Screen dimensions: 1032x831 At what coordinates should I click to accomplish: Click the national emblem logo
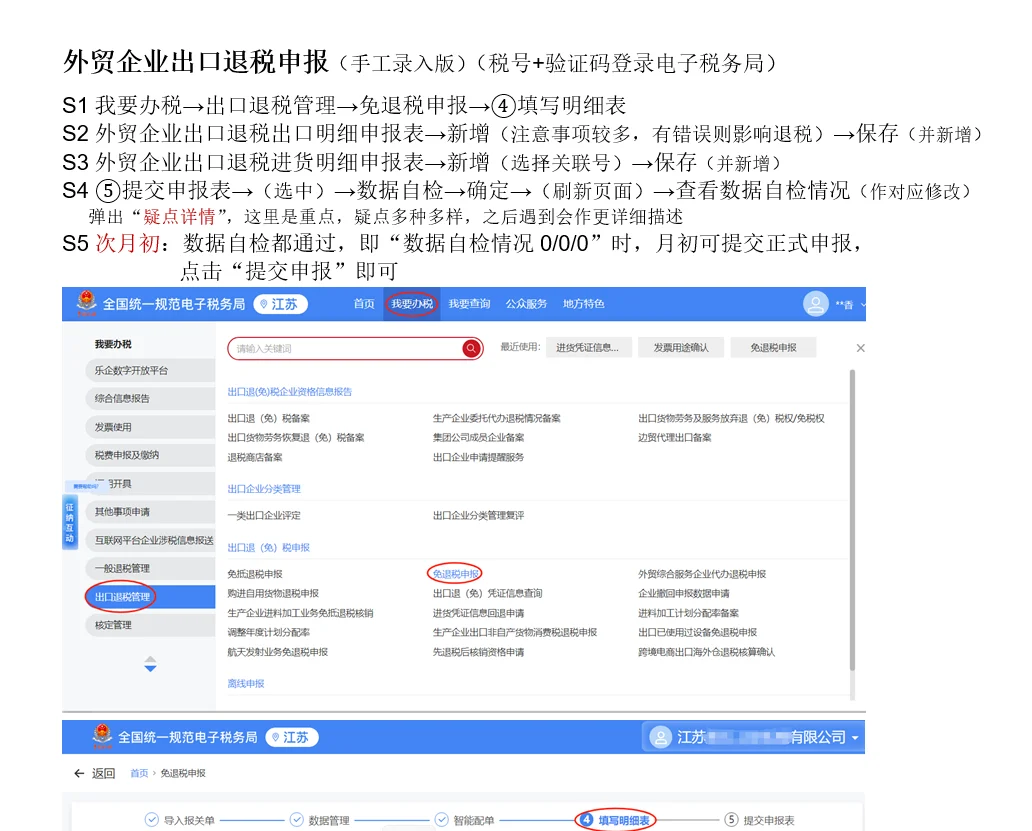coord(88,304)
